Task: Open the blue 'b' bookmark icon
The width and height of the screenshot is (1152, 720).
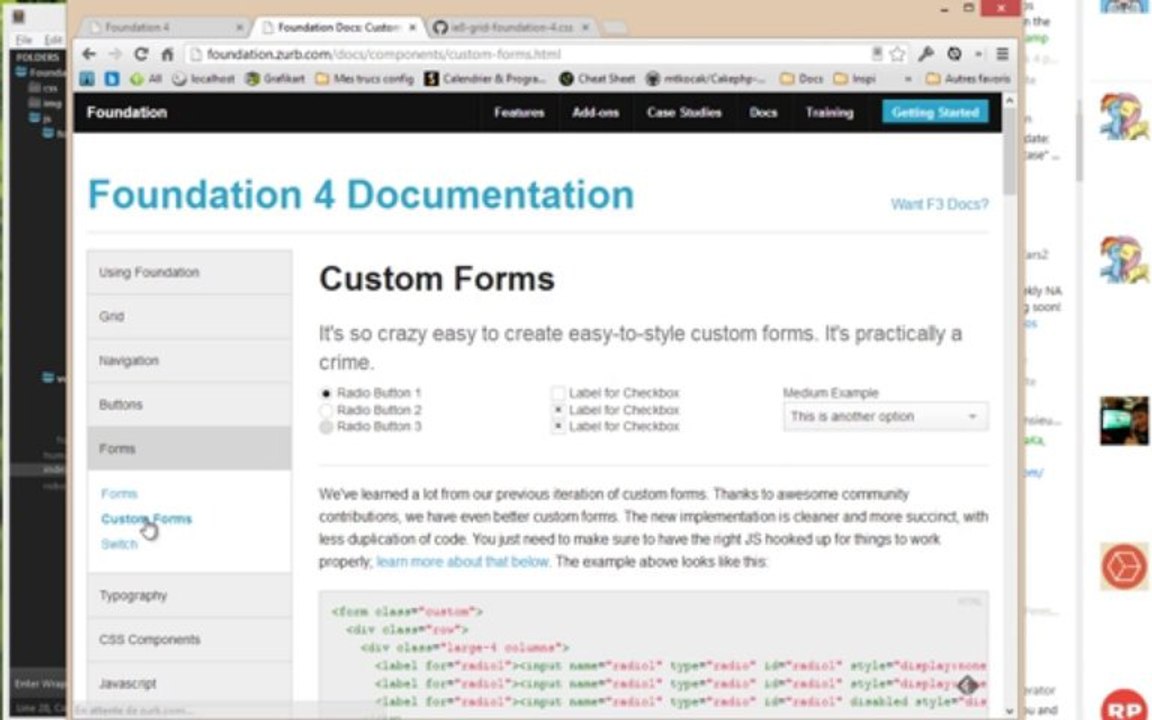Action: (112, 79)
